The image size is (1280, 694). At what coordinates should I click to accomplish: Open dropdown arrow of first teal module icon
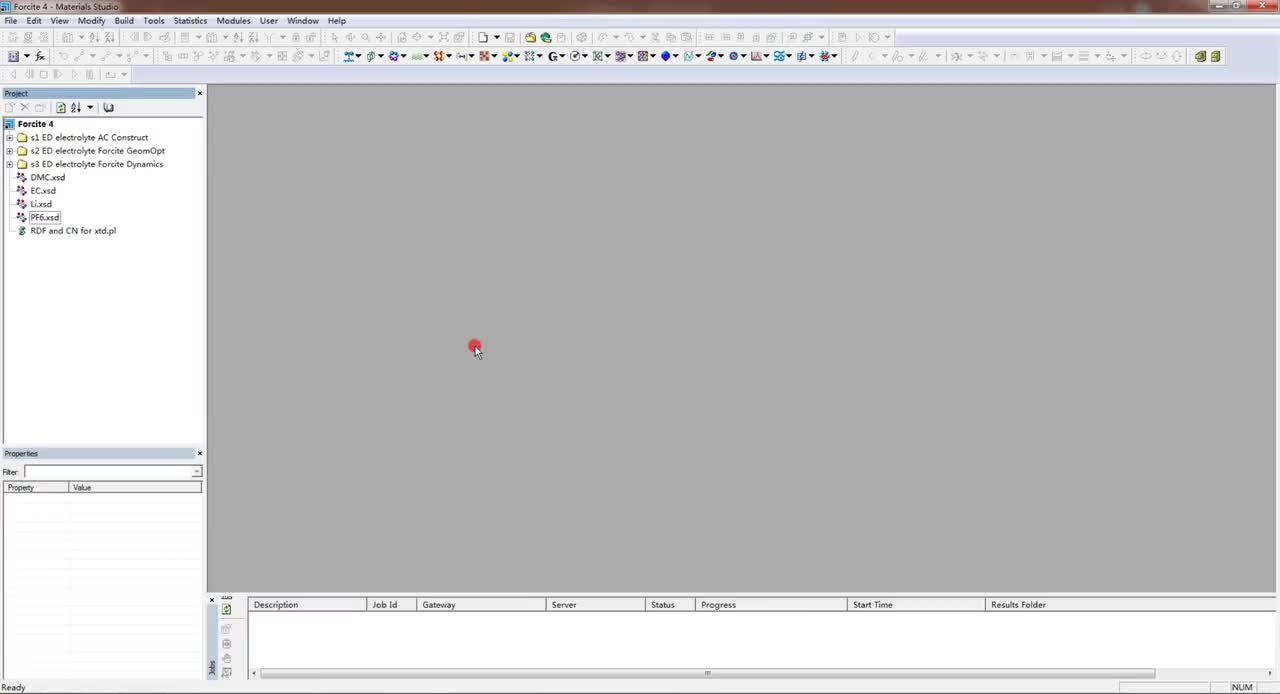tap(358, 56)
